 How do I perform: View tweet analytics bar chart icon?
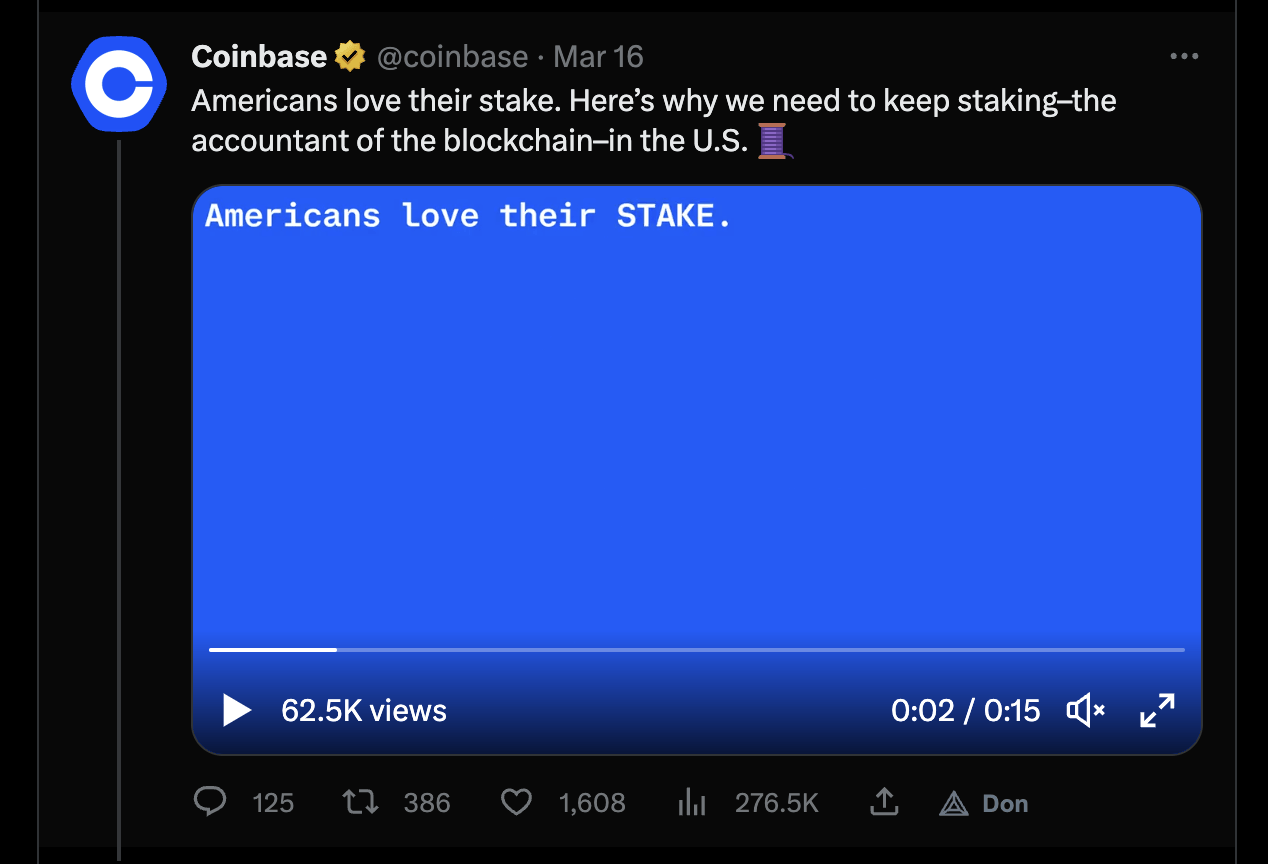click(692, 802)
